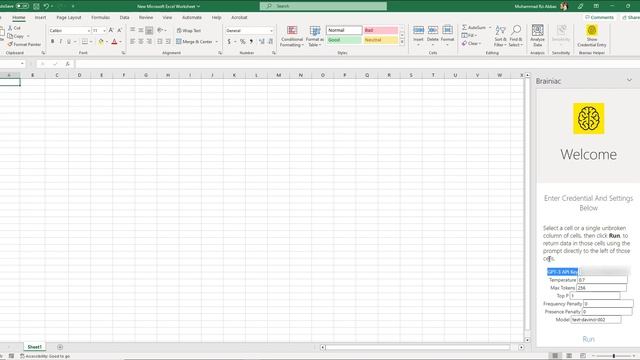Click Format as Table icon
The height and width of the screenshot is (360, 640).
click(315, 31)
